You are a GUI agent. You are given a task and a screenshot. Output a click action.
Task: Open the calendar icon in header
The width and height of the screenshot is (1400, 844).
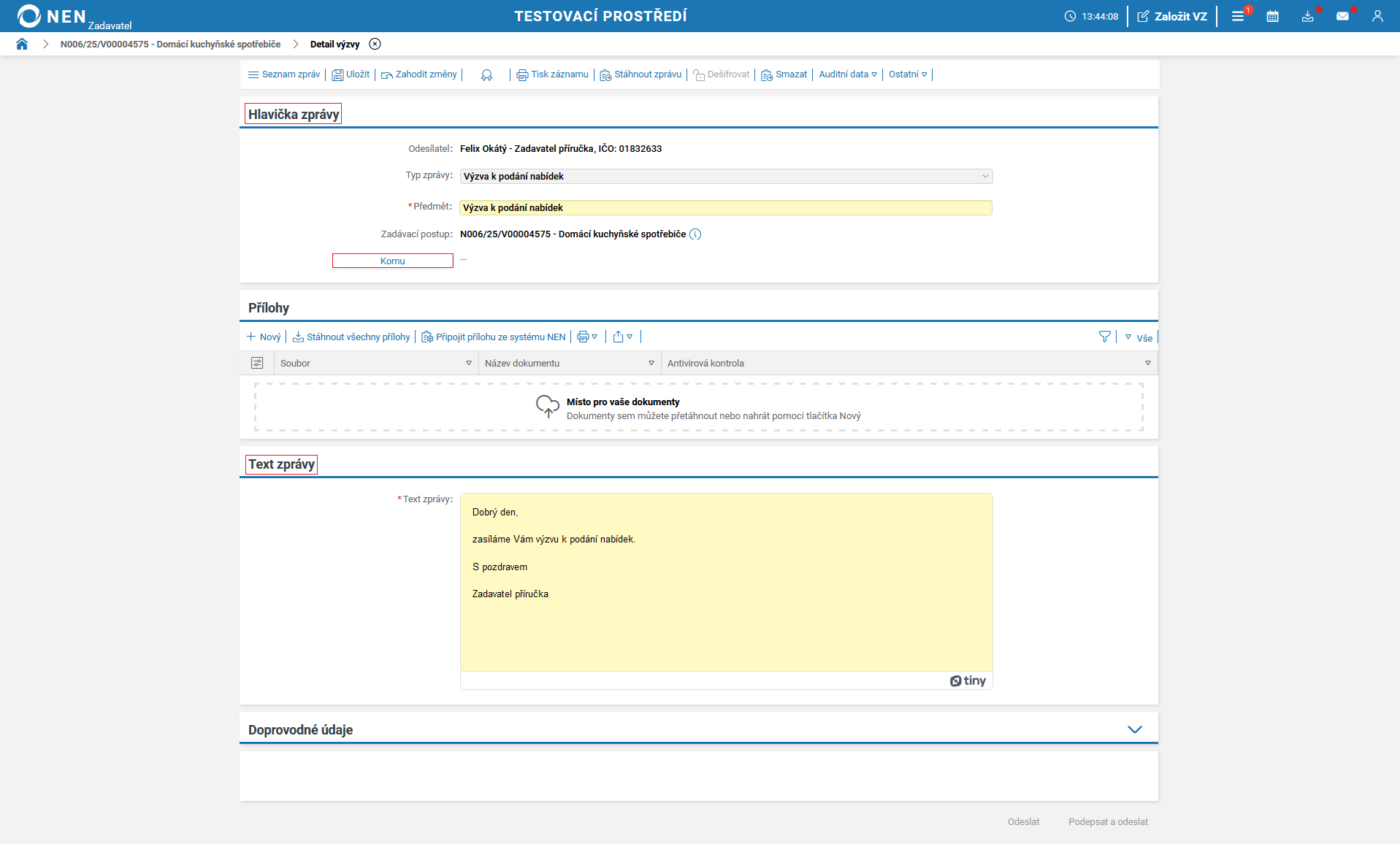coord(1272,16)
